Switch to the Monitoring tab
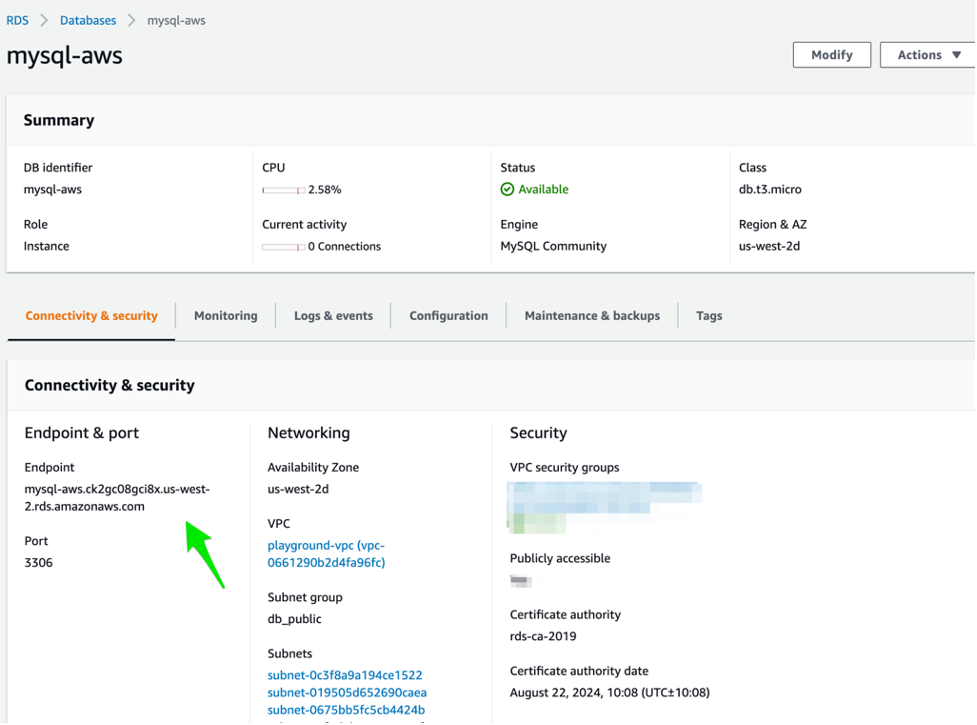Image resolution: width=977 pixels, height=725 pixels. [x=225, y=315]
